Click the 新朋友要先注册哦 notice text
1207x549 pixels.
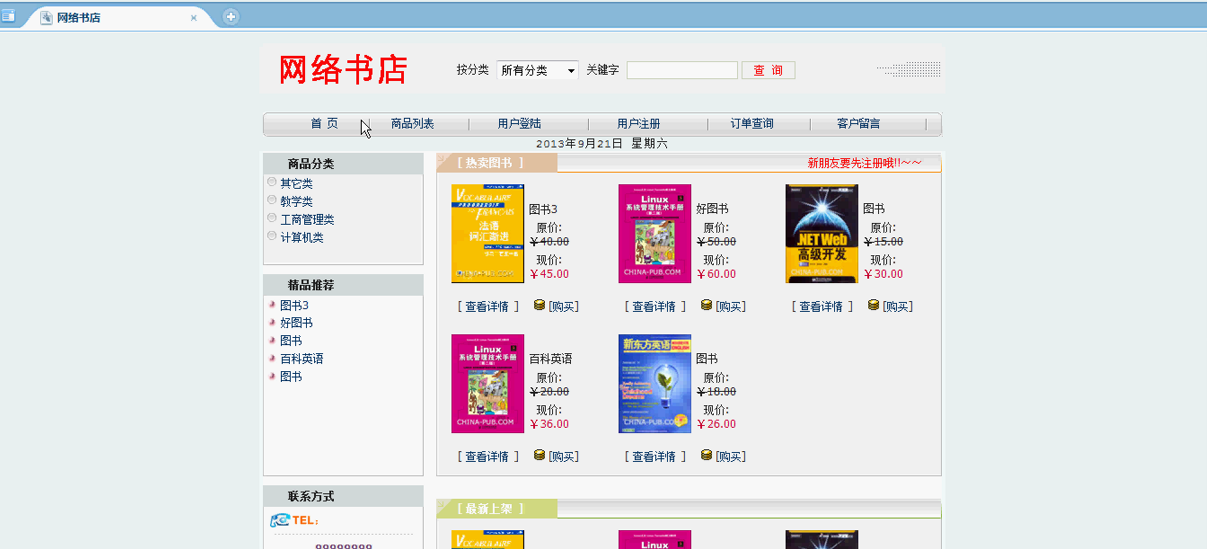point(864,163)
